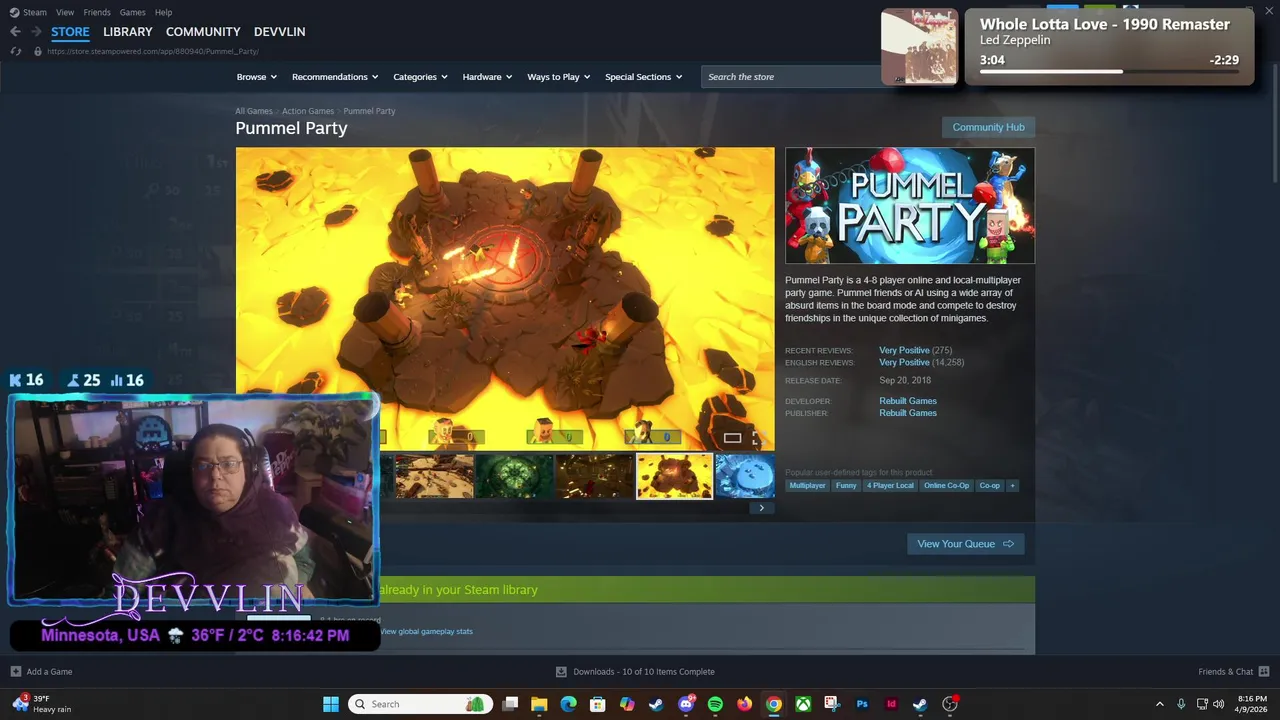1280x720 pixels.
Task: Launch Photoshop from the taskbar
Action: tap(861, 704)
